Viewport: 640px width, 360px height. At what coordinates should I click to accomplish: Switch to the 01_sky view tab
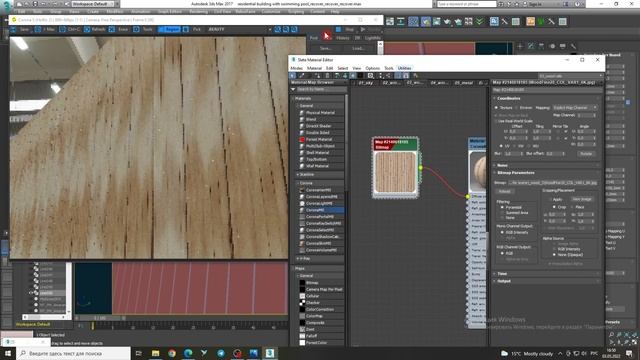366,82
